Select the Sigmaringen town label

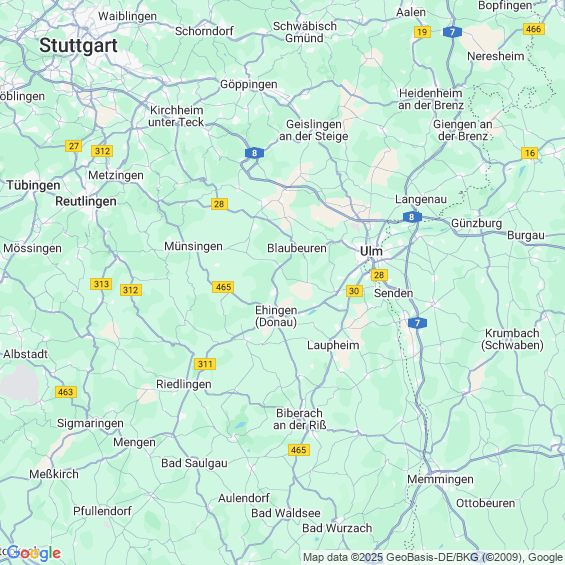[90, 423]
